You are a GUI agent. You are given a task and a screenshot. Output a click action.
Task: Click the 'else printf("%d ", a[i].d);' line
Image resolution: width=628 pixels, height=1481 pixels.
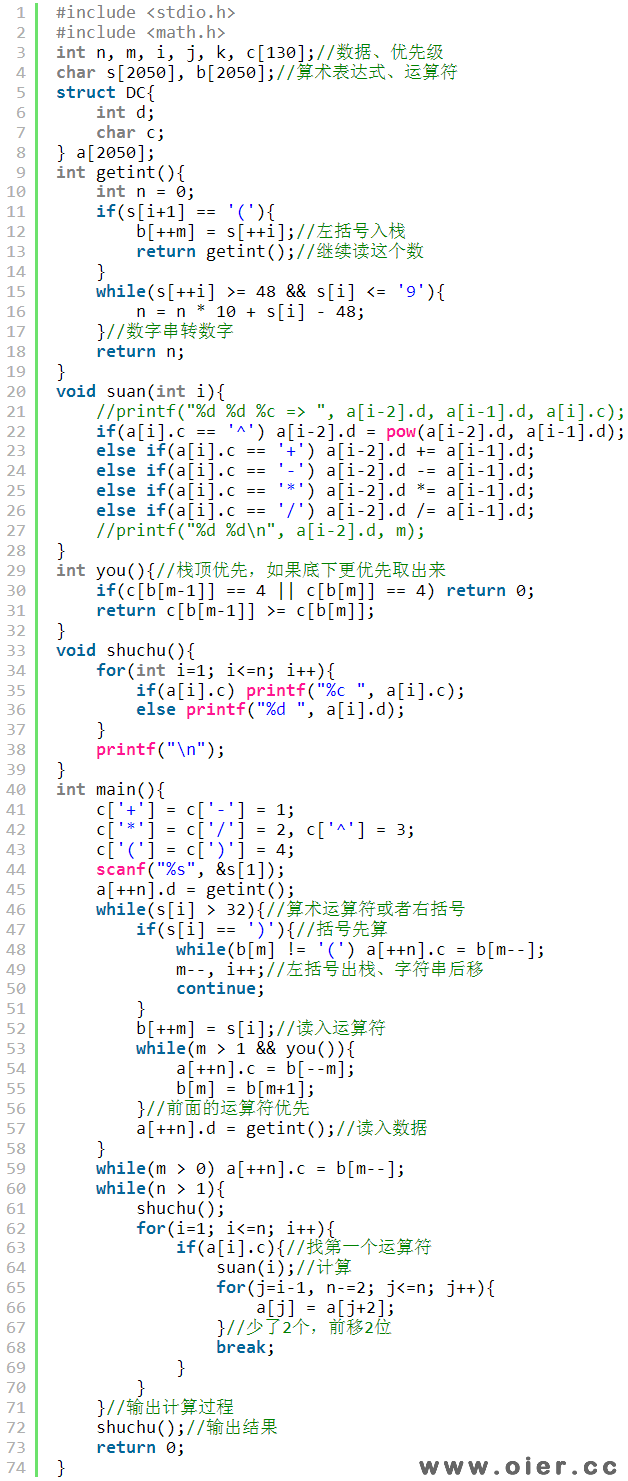271,710
